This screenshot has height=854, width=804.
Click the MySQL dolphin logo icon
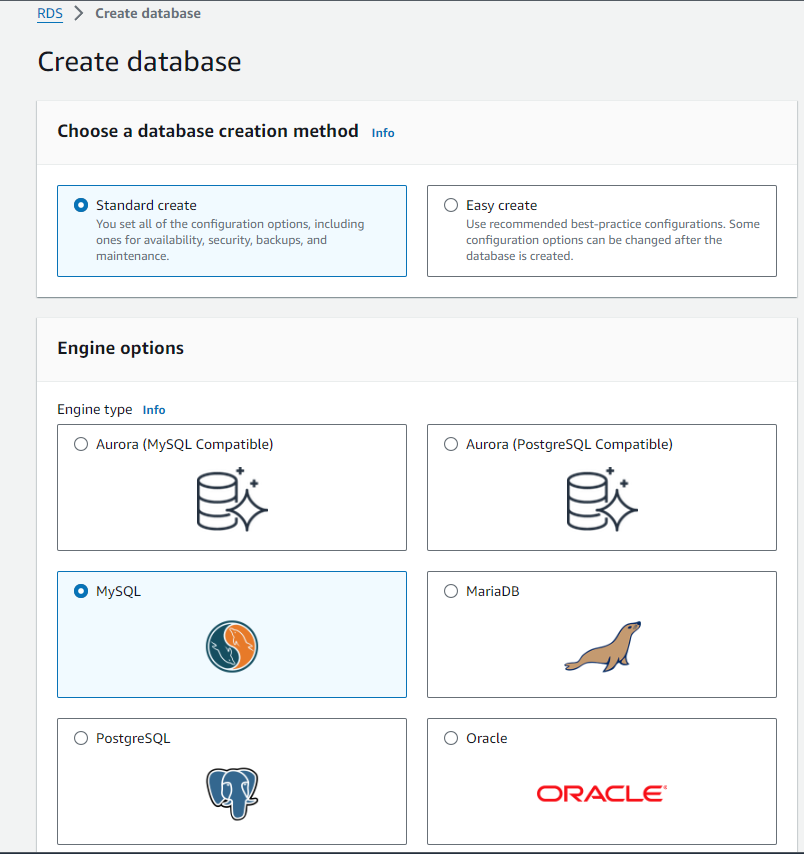point(232,646)
